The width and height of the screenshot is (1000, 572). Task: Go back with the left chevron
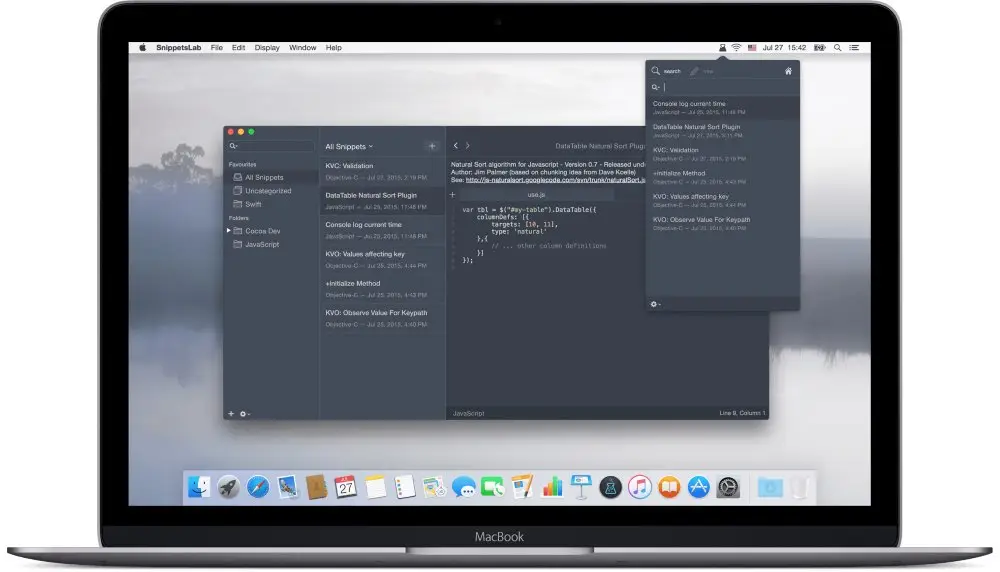(x=455, y=145)
